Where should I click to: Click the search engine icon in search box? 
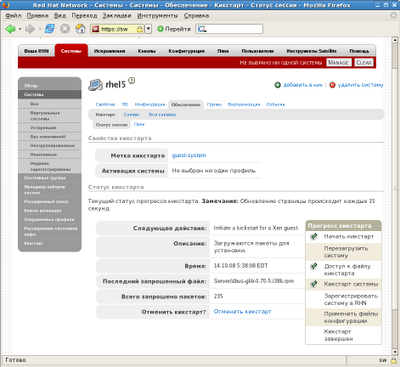click(x=202, y=29)
